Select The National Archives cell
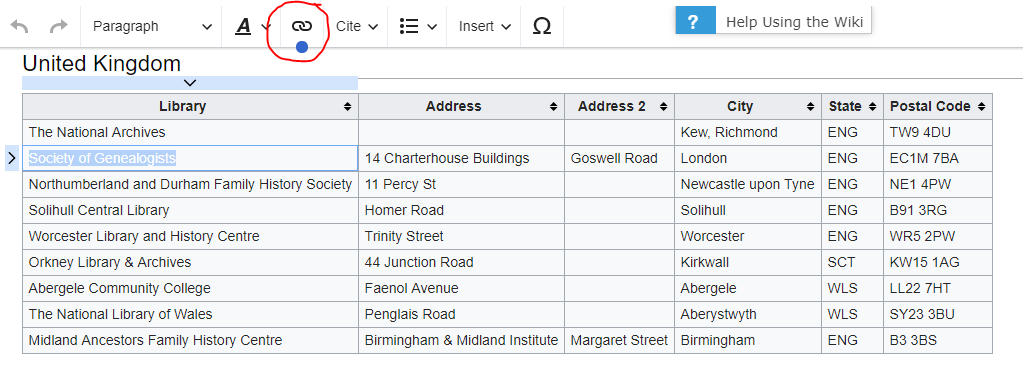The image size is (1023, 369). [x=190, y=132]
